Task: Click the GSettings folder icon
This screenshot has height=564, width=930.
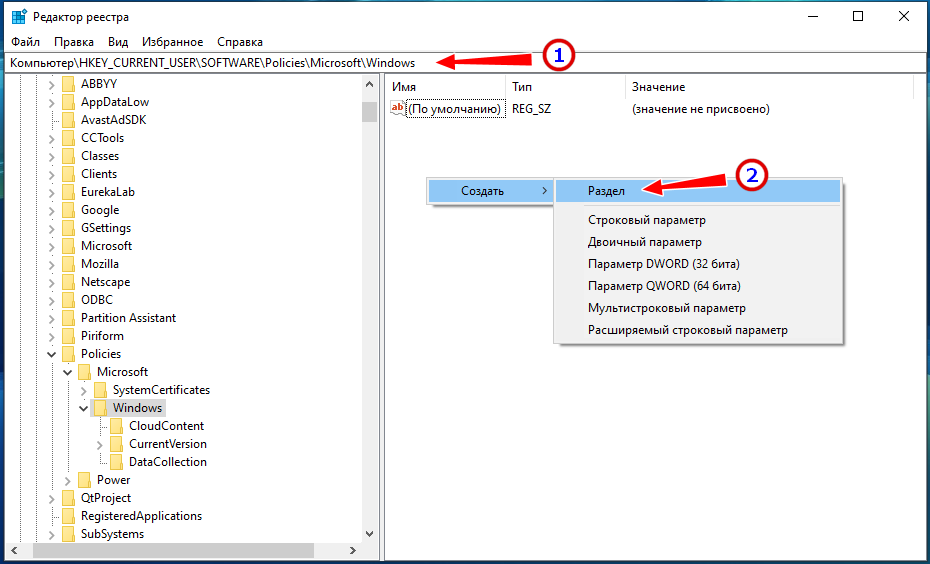Action: [x=68, y=228]
